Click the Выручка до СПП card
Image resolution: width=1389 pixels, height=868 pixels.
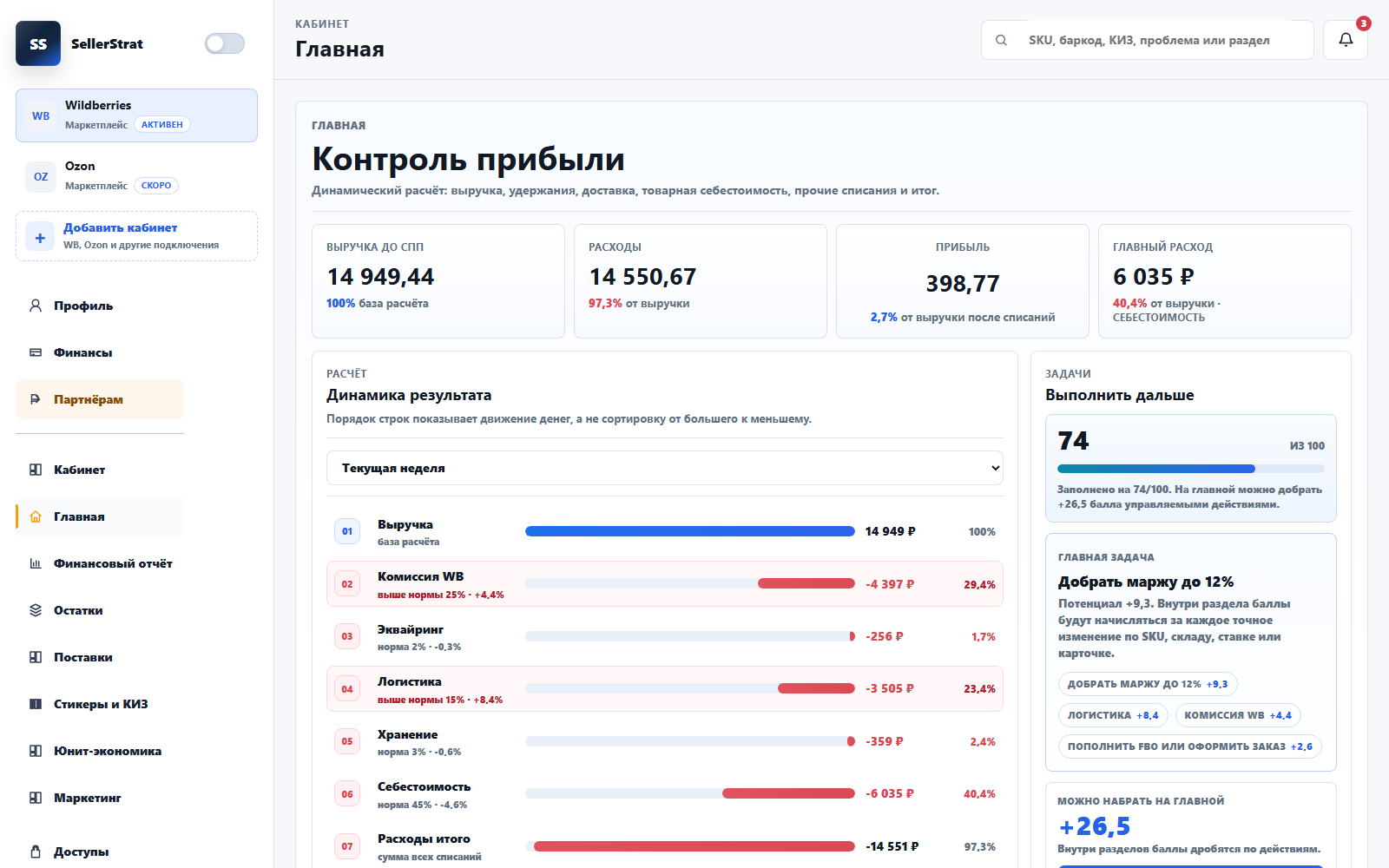tap(438, 281)
